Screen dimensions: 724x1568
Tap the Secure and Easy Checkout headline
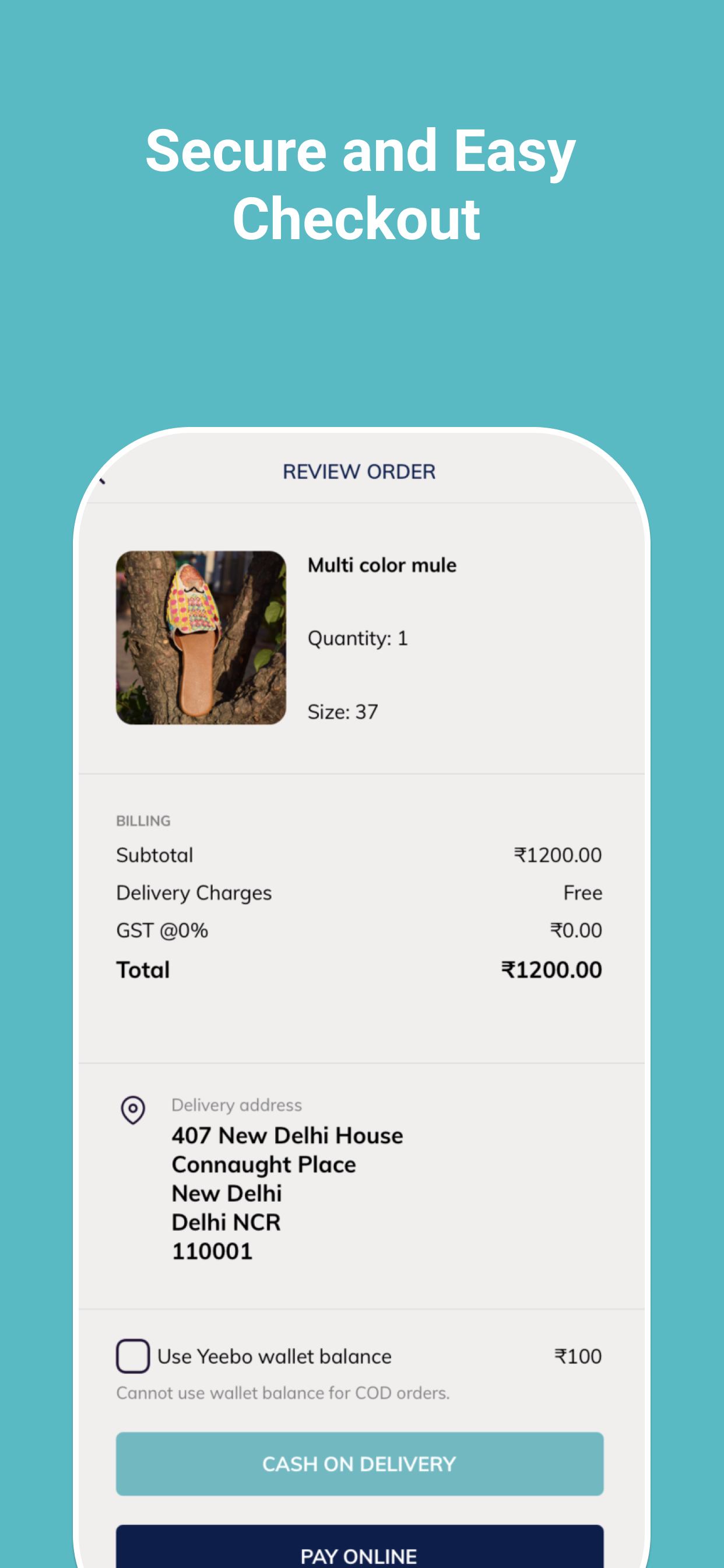pos(360,184)
